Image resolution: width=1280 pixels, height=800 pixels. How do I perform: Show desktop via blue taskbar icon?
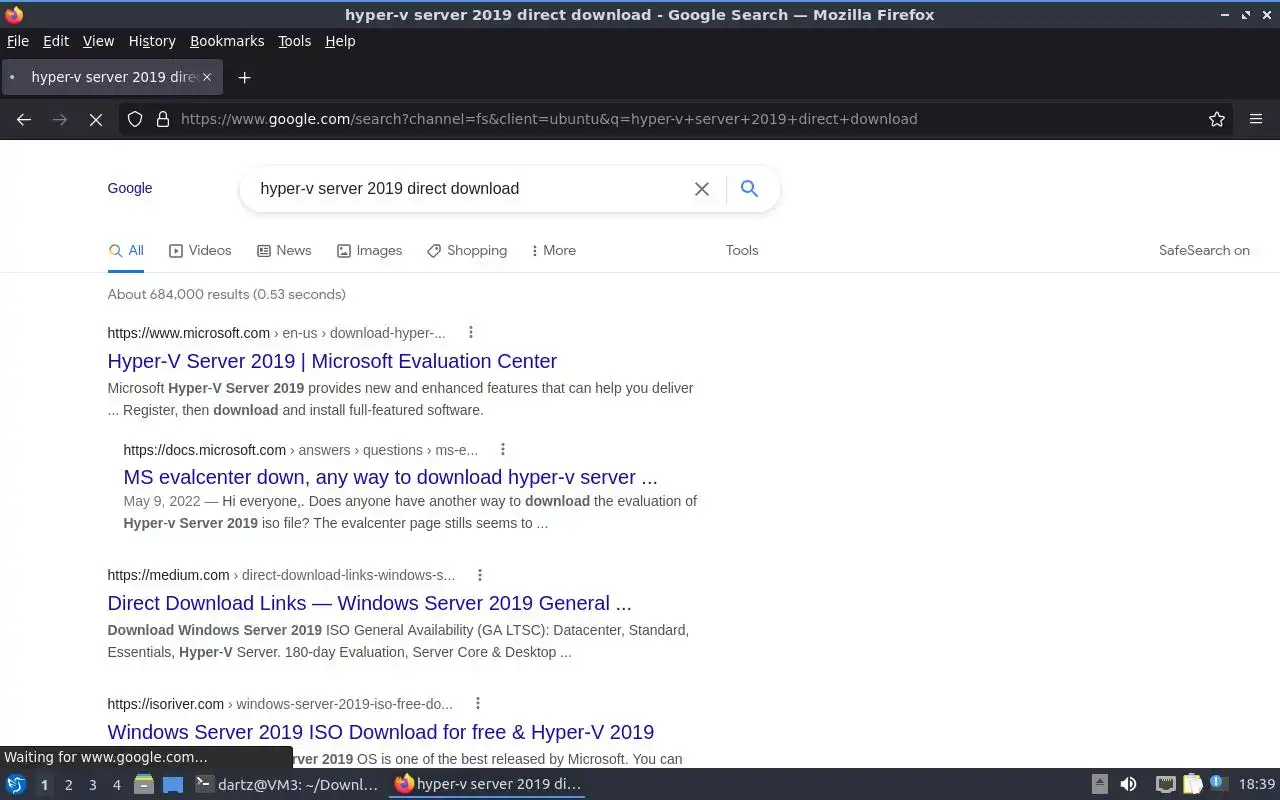pos(173,785)
